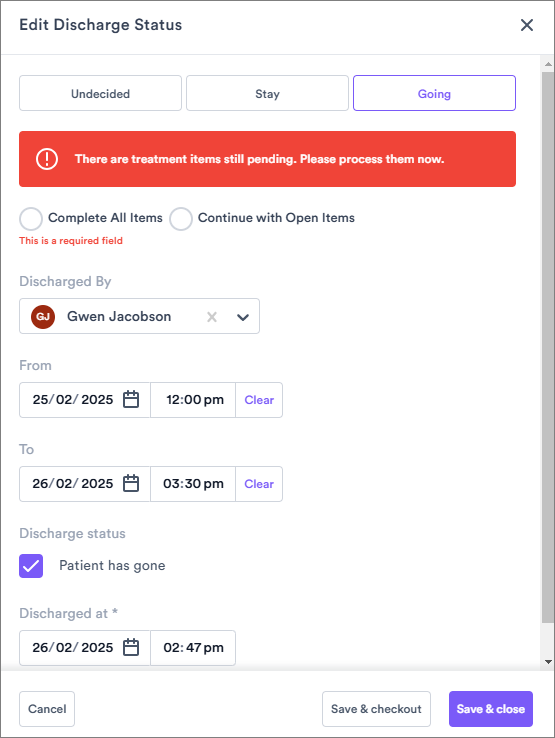Edit the To time 03:30 pm field
555x738 pixels.
pos(193,484)
